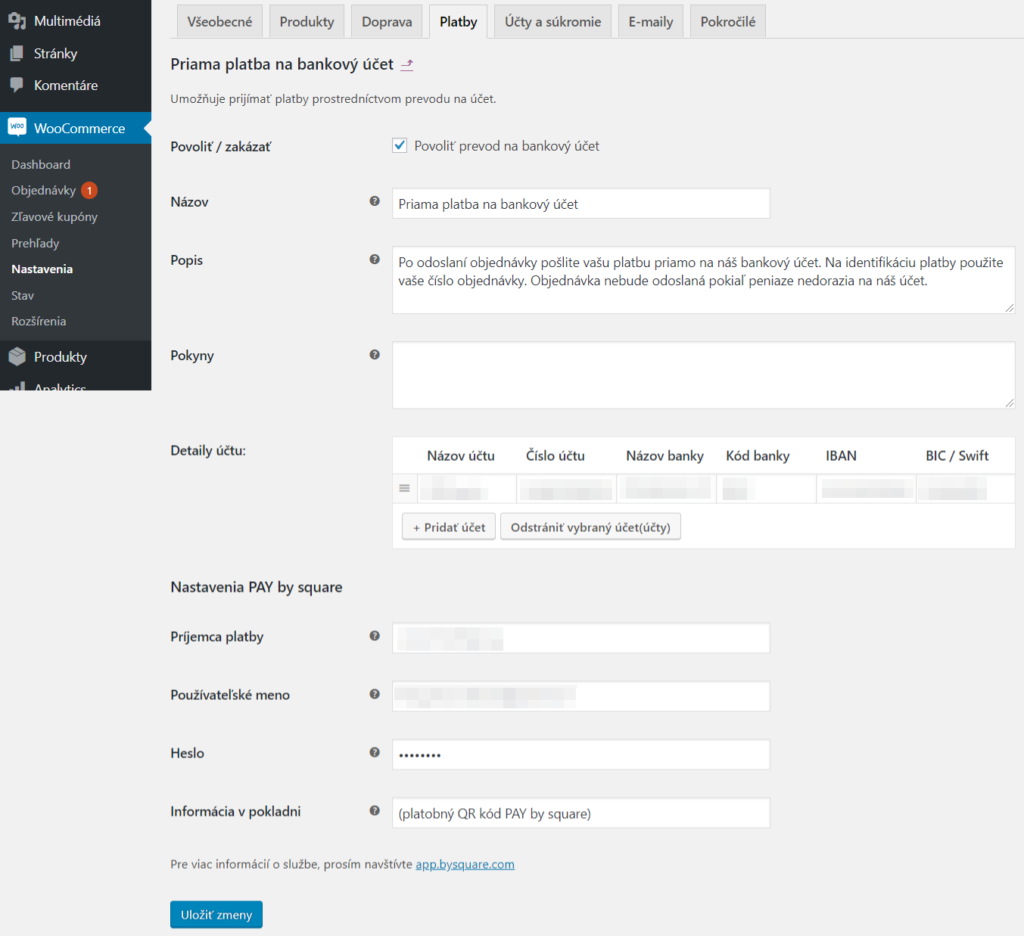This screenshot has height=936, width=1024.
Task: Click the help icon beside Príjemca platby
Action: pyautogui.click(x=375, y=636)
